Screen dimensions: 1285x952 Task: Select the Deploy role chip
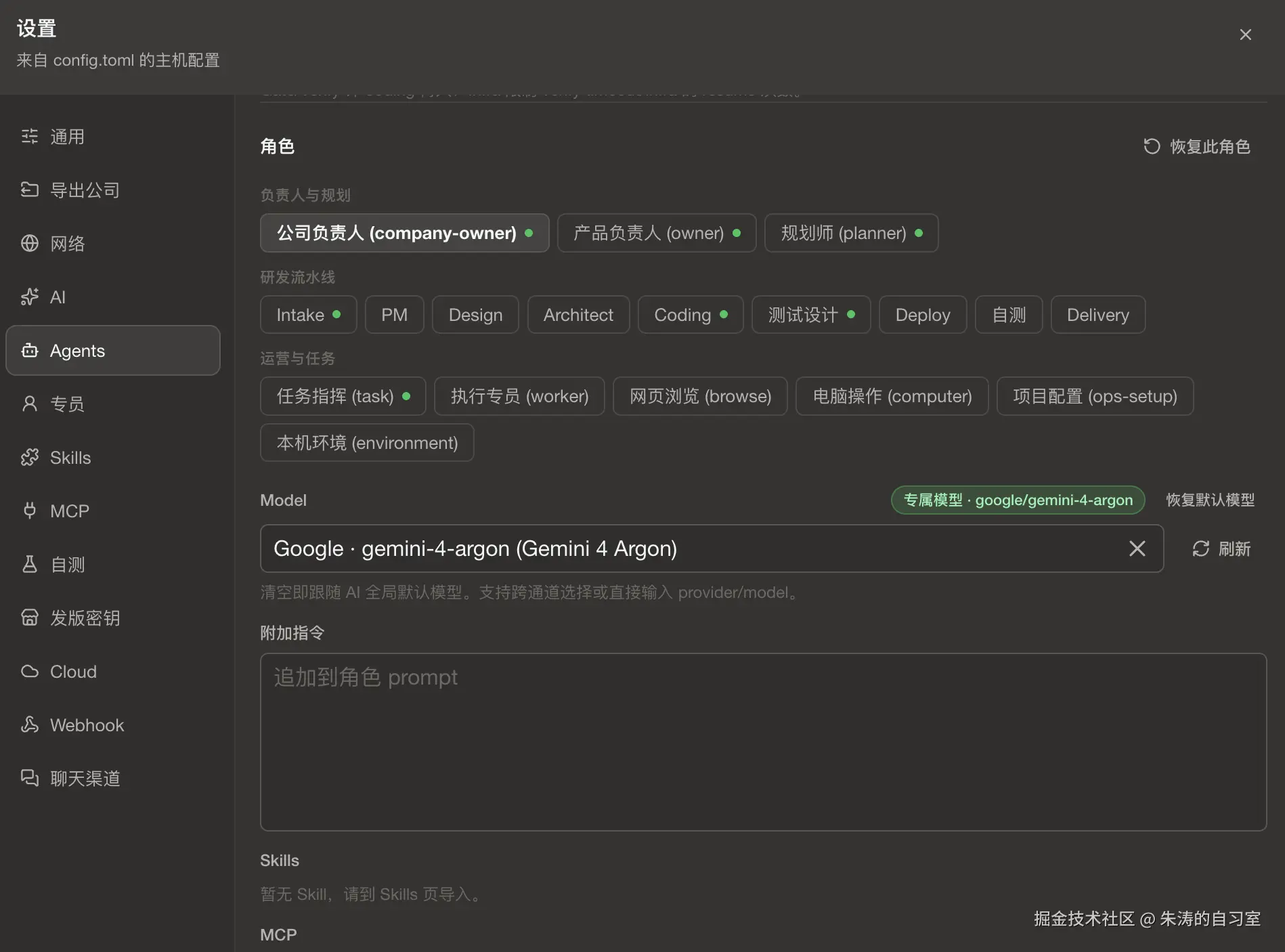tap(923, 315)
